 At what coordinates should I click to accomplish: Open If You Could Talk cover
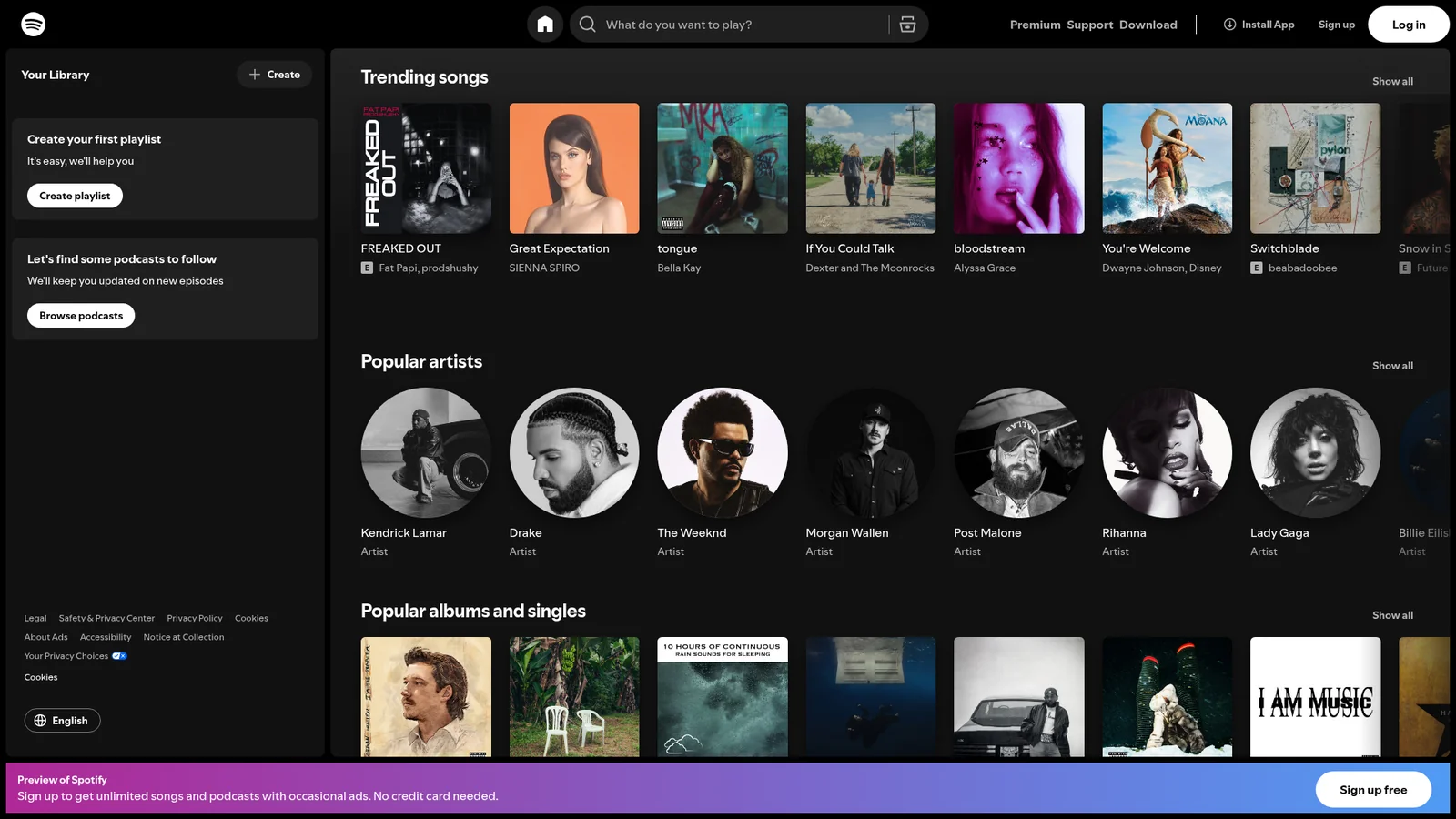871,168
